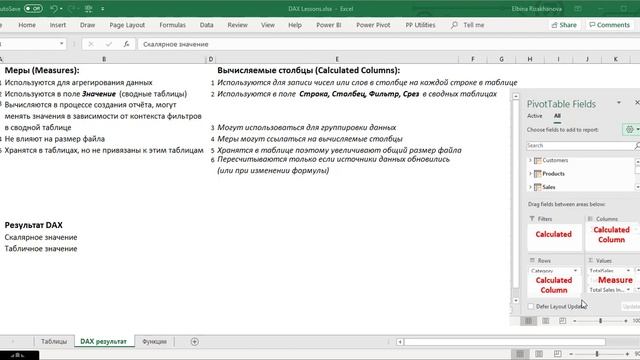Open the Insert ribbon tab
The height and width of the screenshot is (360, 640).
(x=58, y=25)
